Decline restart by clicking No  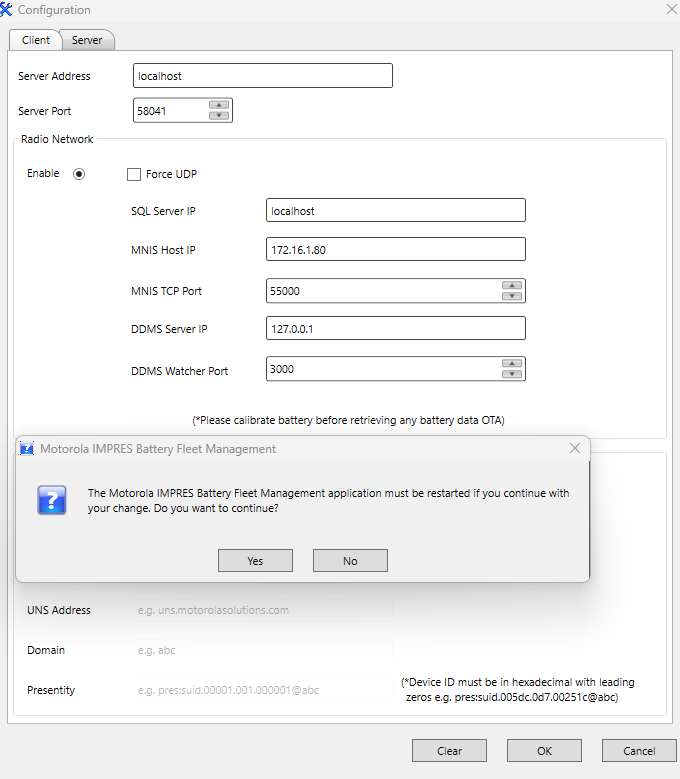[x=350, y=560]
